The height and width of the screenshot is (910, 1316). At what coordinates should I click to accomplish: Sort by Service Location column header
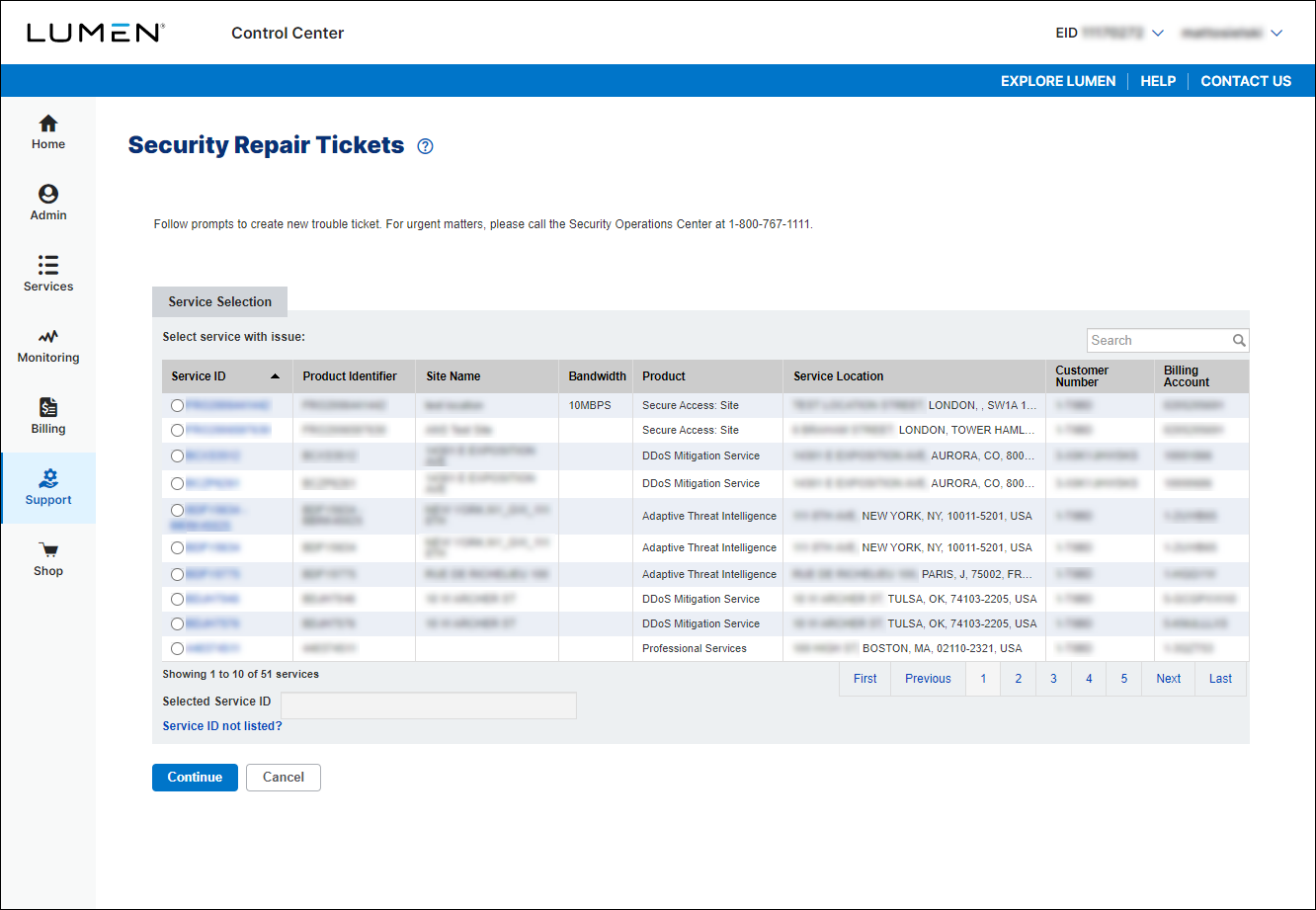[914, 376]
